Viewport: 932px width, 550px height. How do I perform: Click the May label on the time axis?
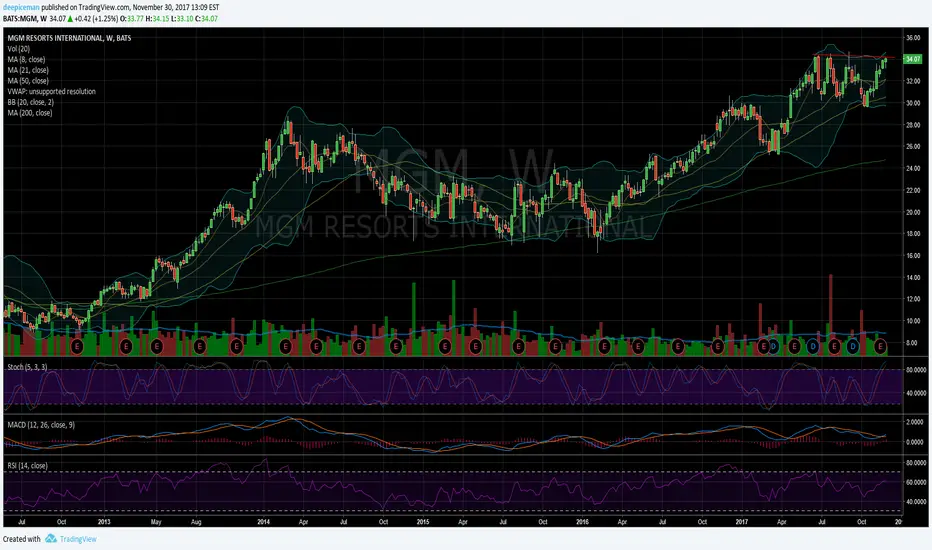156,522
